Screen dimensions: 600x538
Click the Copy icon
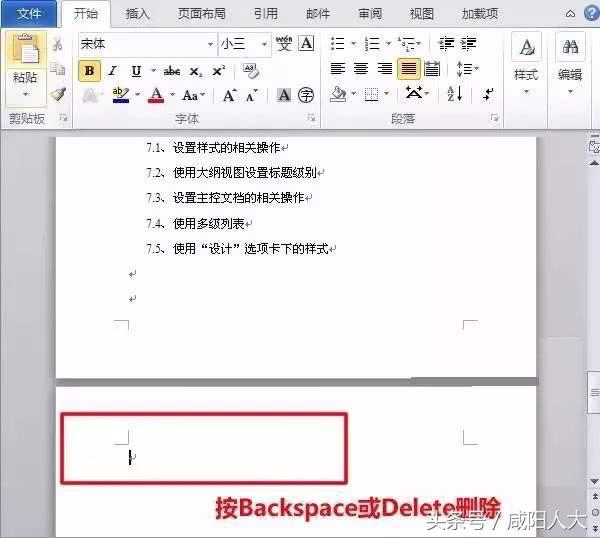tap(58, 69)
